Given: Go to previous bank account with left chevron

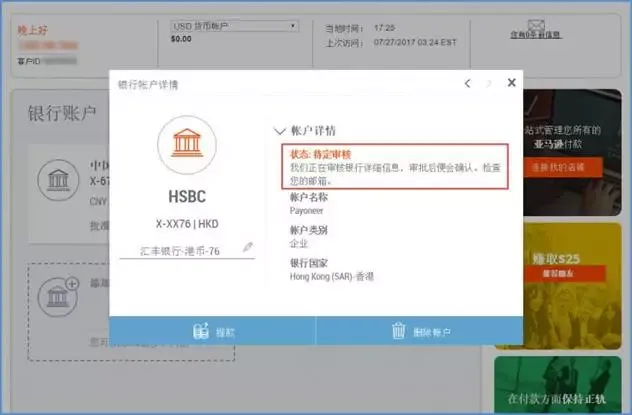Looking at the screenshot, I should coord(468,83).
